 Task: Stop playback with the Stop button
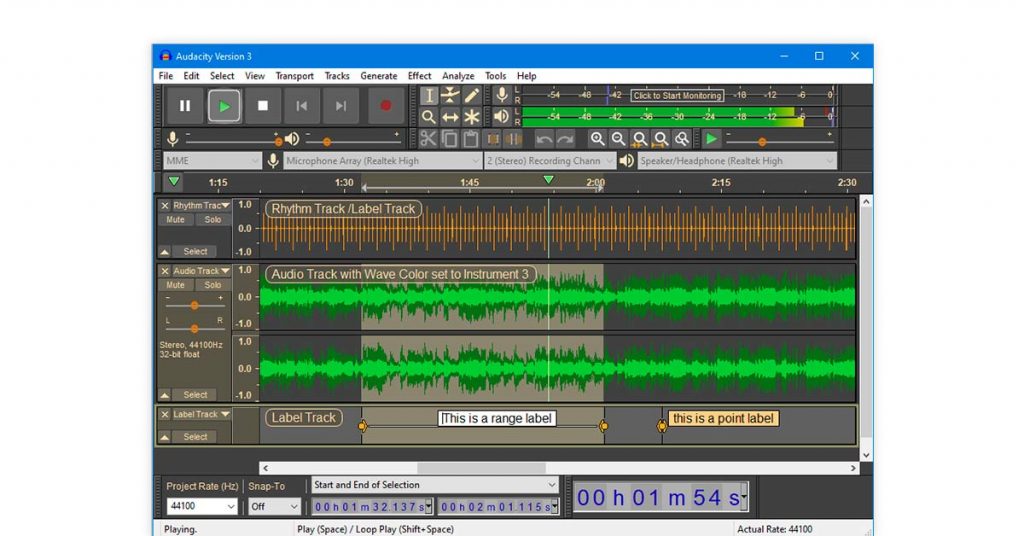[263, 106]
